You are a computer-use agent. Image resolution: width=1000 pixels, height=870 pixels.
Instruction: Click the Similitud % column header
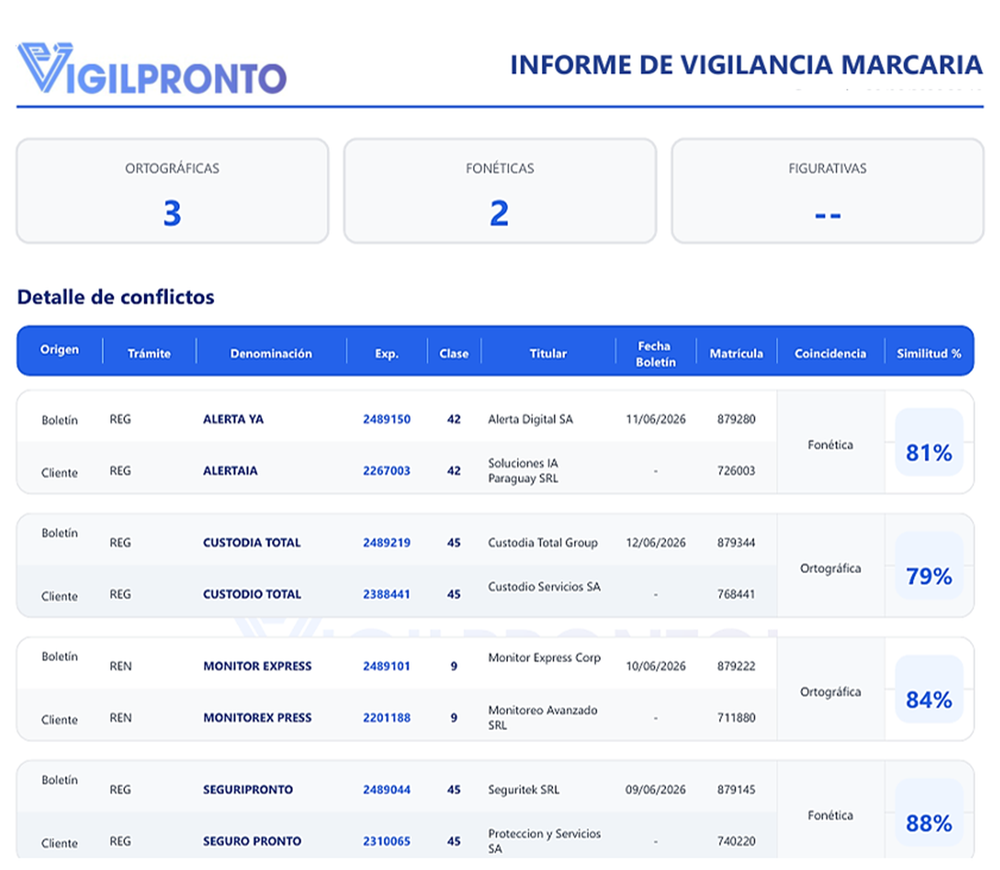point(929,353)
